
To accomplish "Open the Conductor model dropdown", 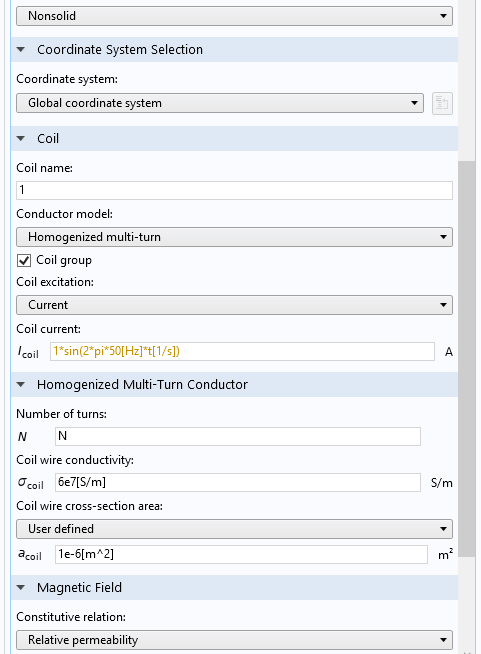I will 234,237.
